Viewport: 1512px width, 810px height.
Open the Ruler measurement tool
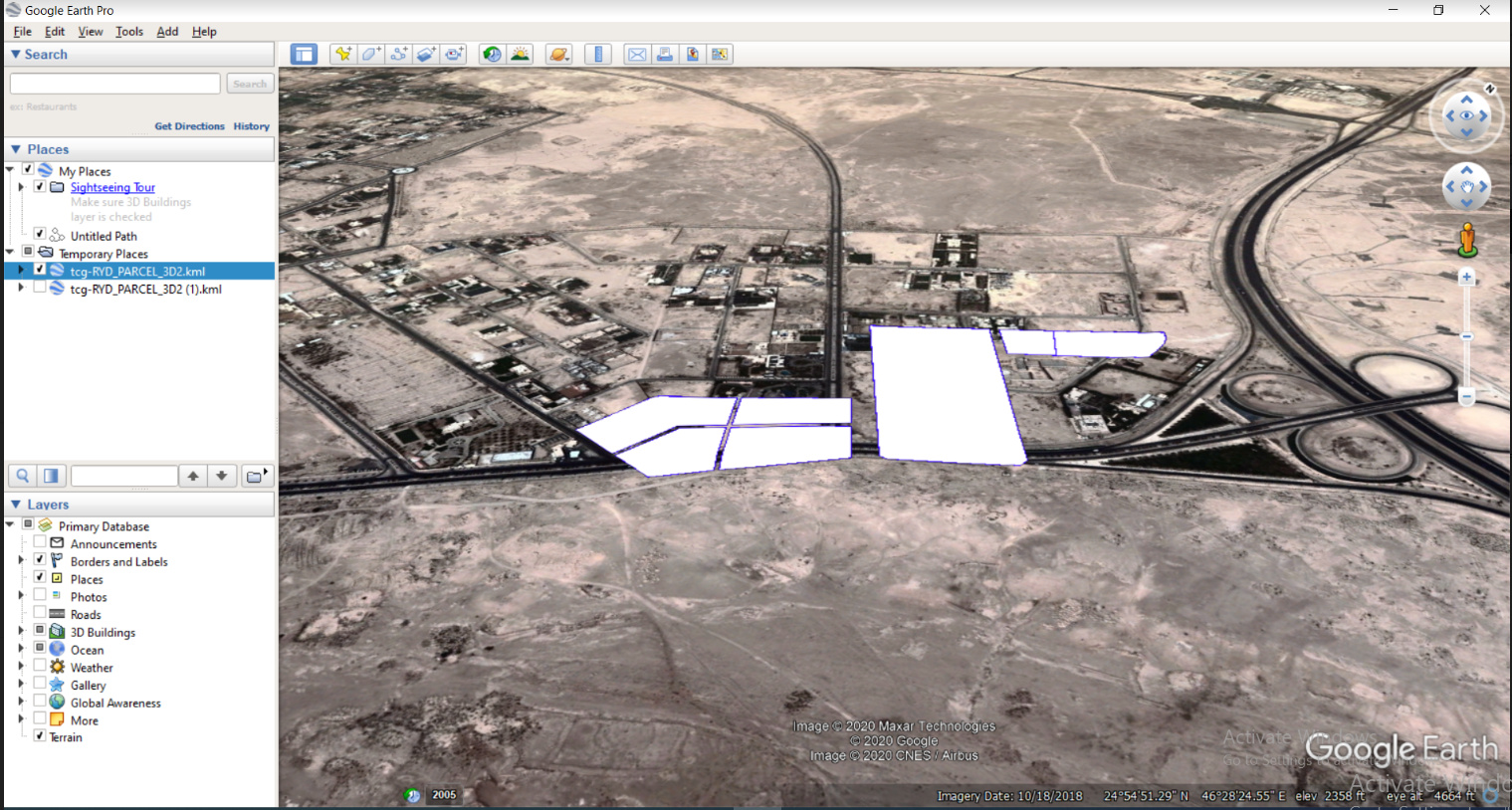coord(598,54)
